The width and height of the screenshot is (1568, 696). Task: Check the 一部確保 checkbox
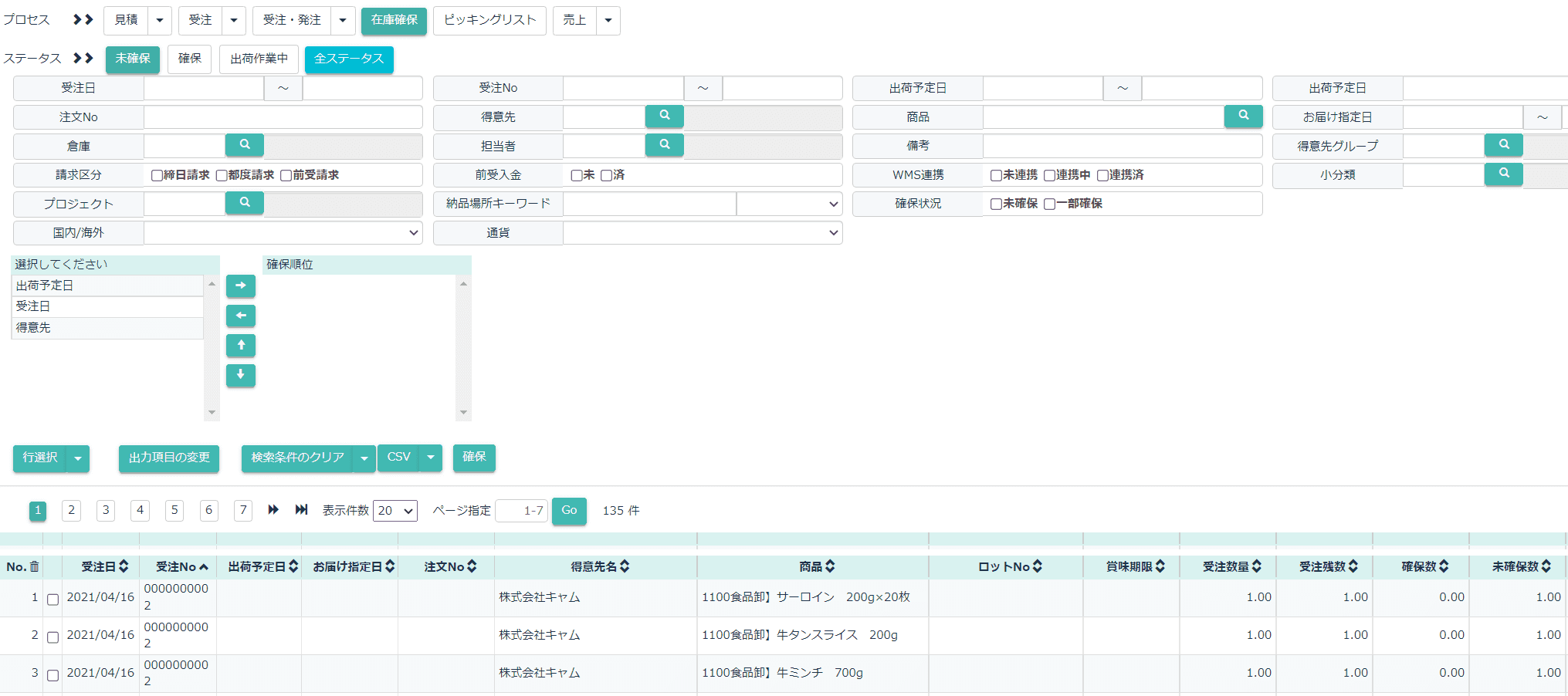[x=1050, y=204]
